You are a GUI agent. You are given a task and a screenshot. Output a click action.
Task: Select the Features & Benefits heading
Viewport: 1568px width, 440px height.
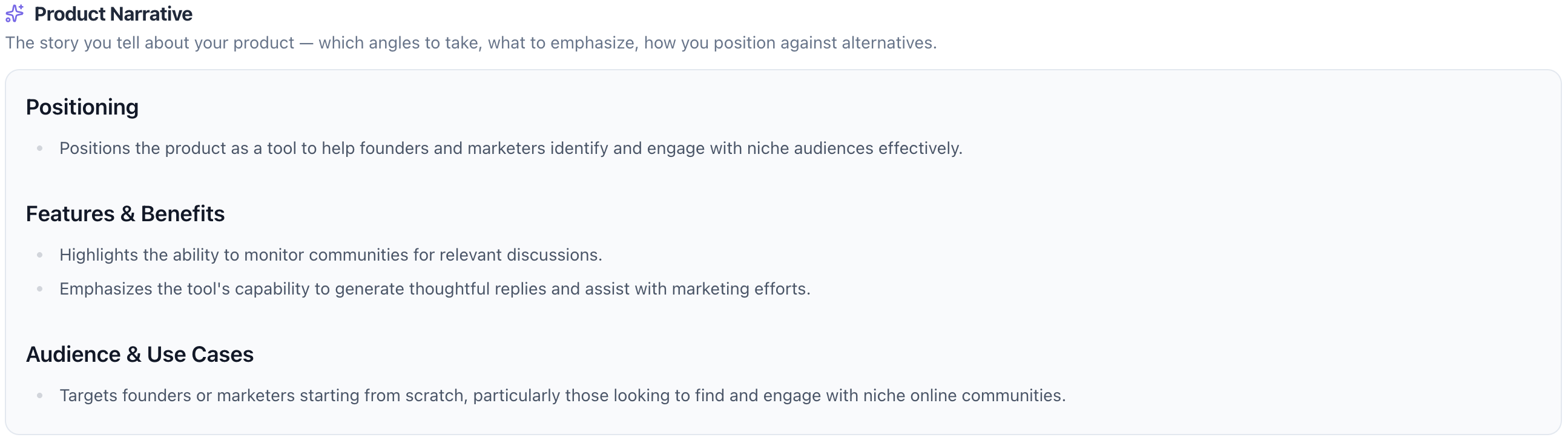coord(125,214)
